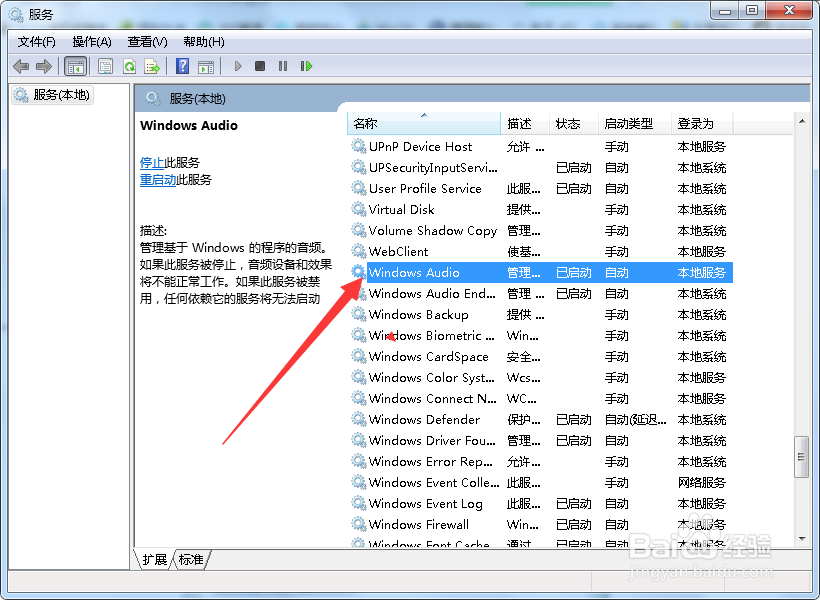
Task: Click the vertical scrollbar thumb
Action: [x=801, y=457]
